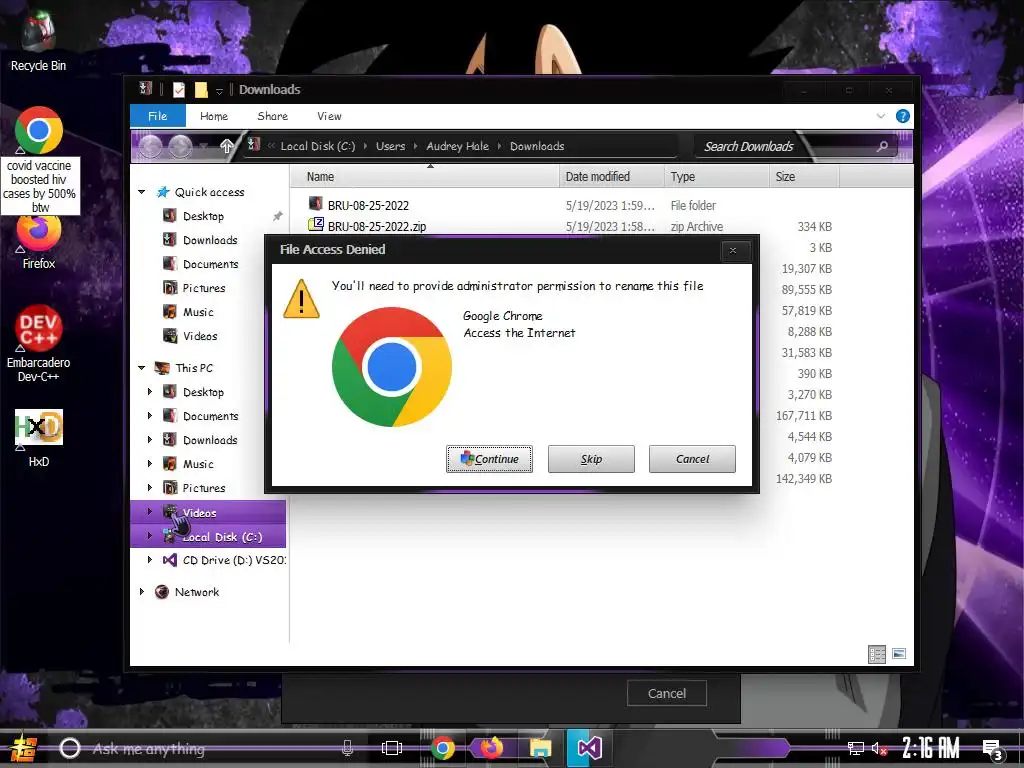Select Pictures under Quick access
Viewport: 1024px width, 768px height.
203,288
